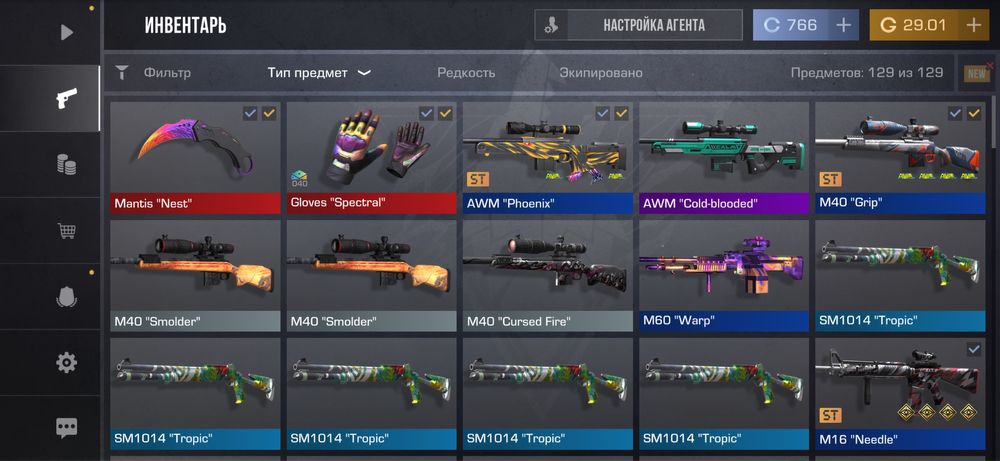
Task: Select the pistol inventory sidebar icon
Action: click(x=66, y=98)
